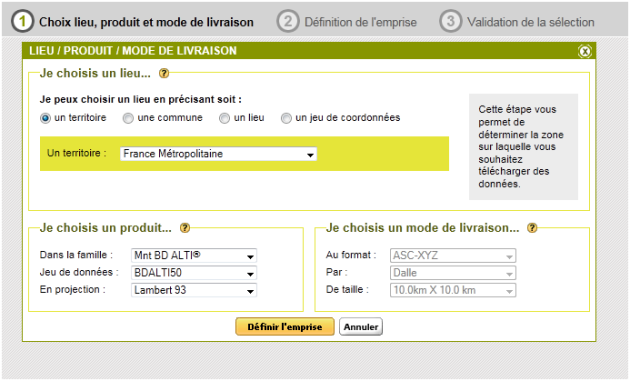Screen dimensions: 630x381
Task: Click the 'Au format :' label
Action: click(351, 255)
